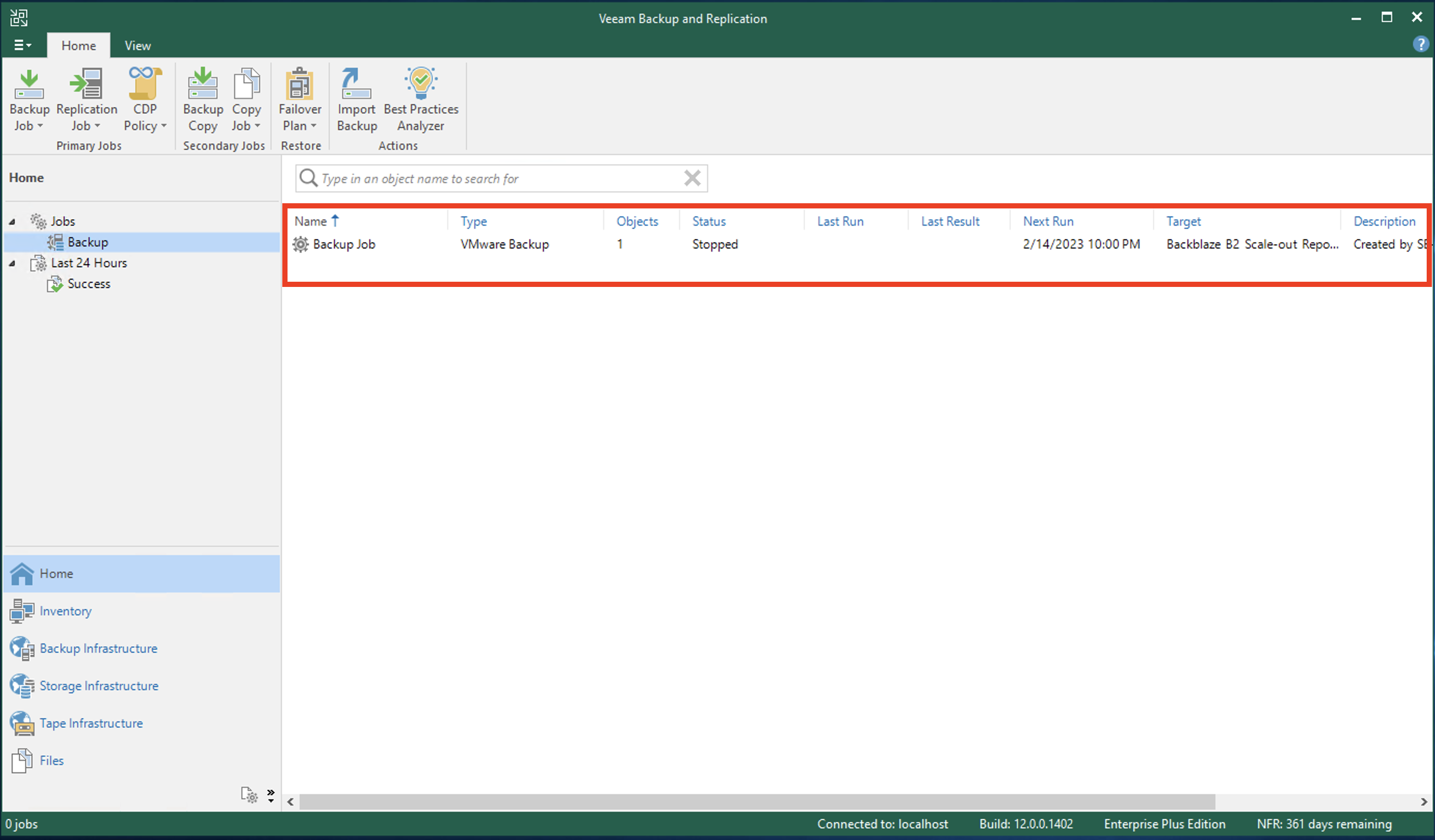Open the help question mark icon
The image size is (1435, 840).
click(1420, 44)
